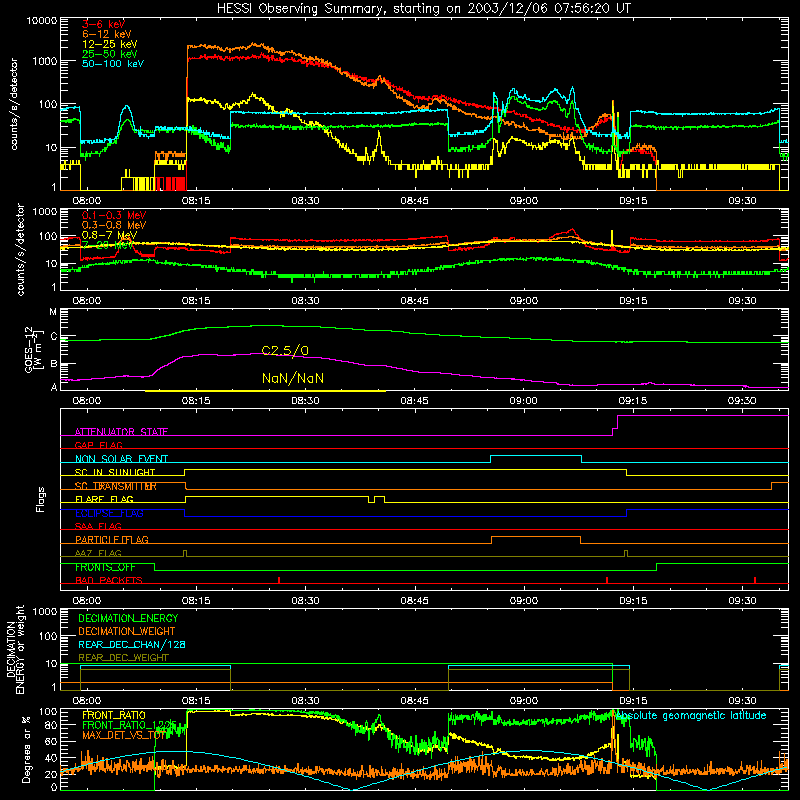Select the 25-50 keV legend label
This screenshot has width=800, height=800.
click(110, 54)
